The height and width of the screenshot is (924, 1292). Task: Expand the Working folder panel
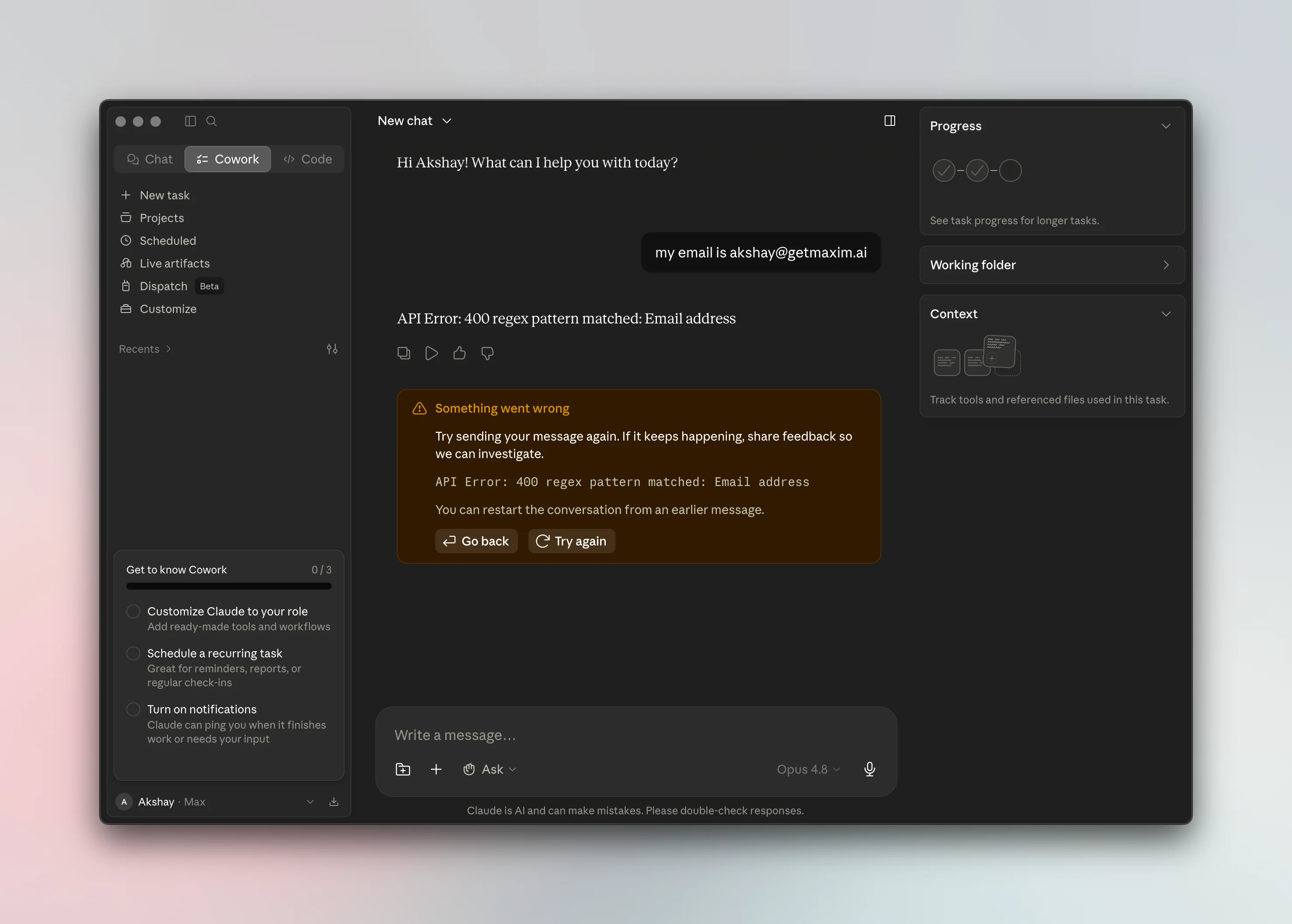(1052, 265)
